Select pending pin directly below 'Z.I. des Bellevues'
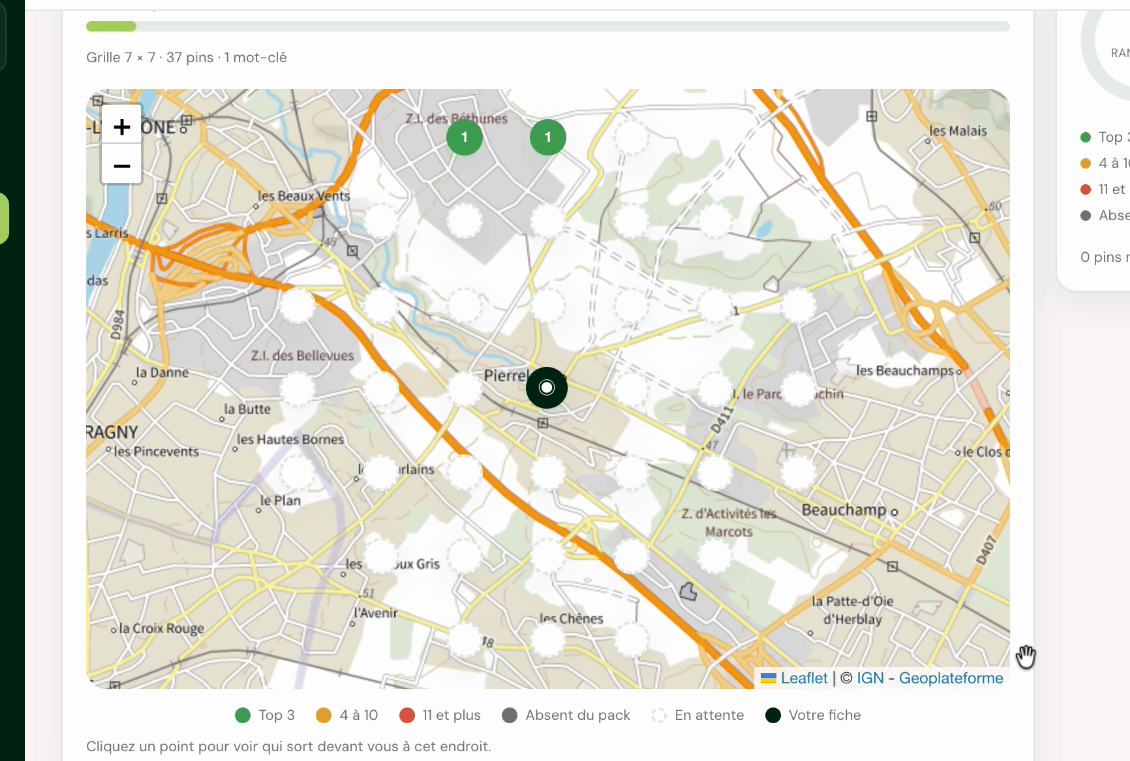This screenshot has width=1130, height=761. tap(297, 388)
